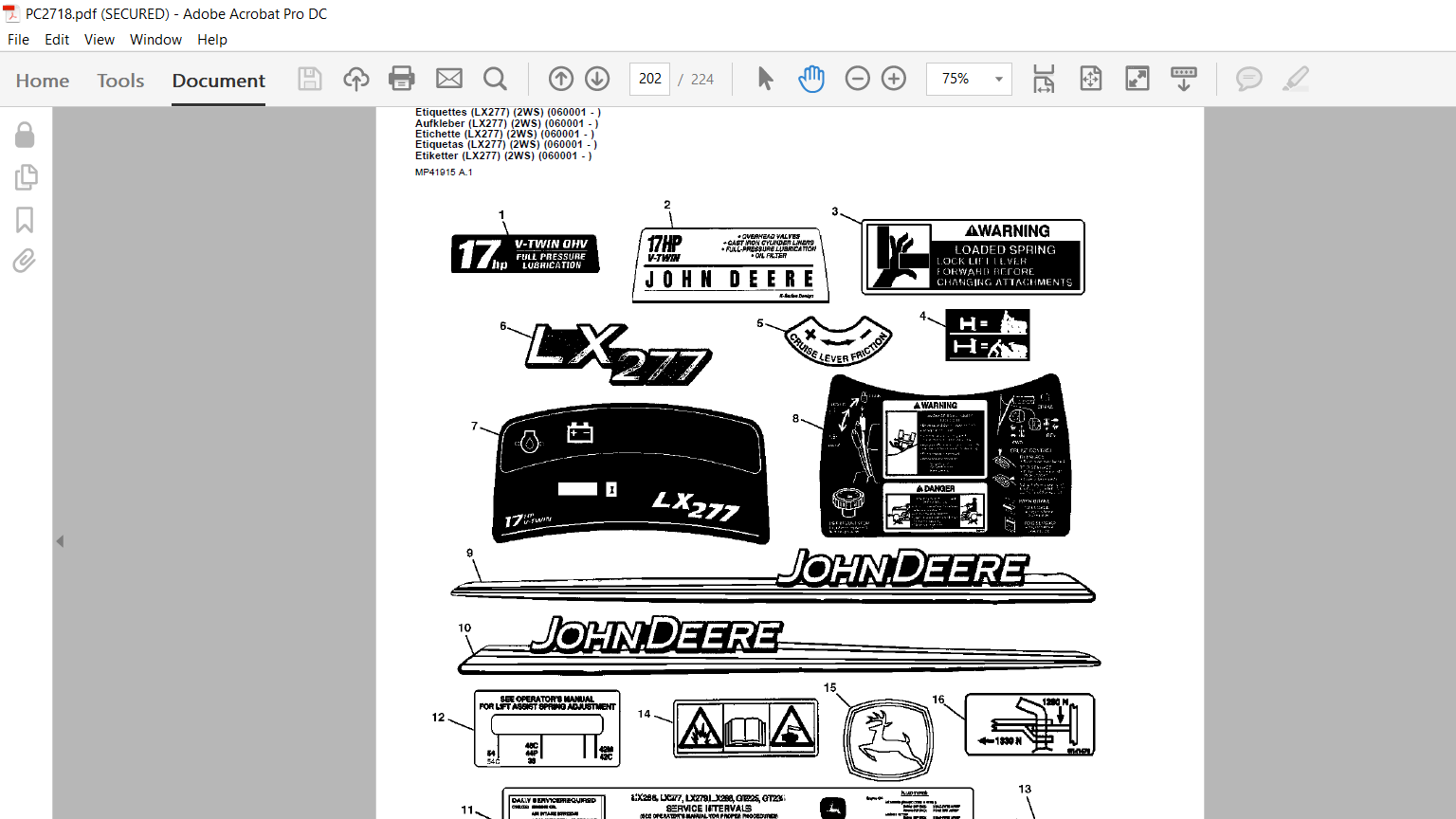
Task: Click the MP41915 A.1 reference text
Action: pos(444,173)
